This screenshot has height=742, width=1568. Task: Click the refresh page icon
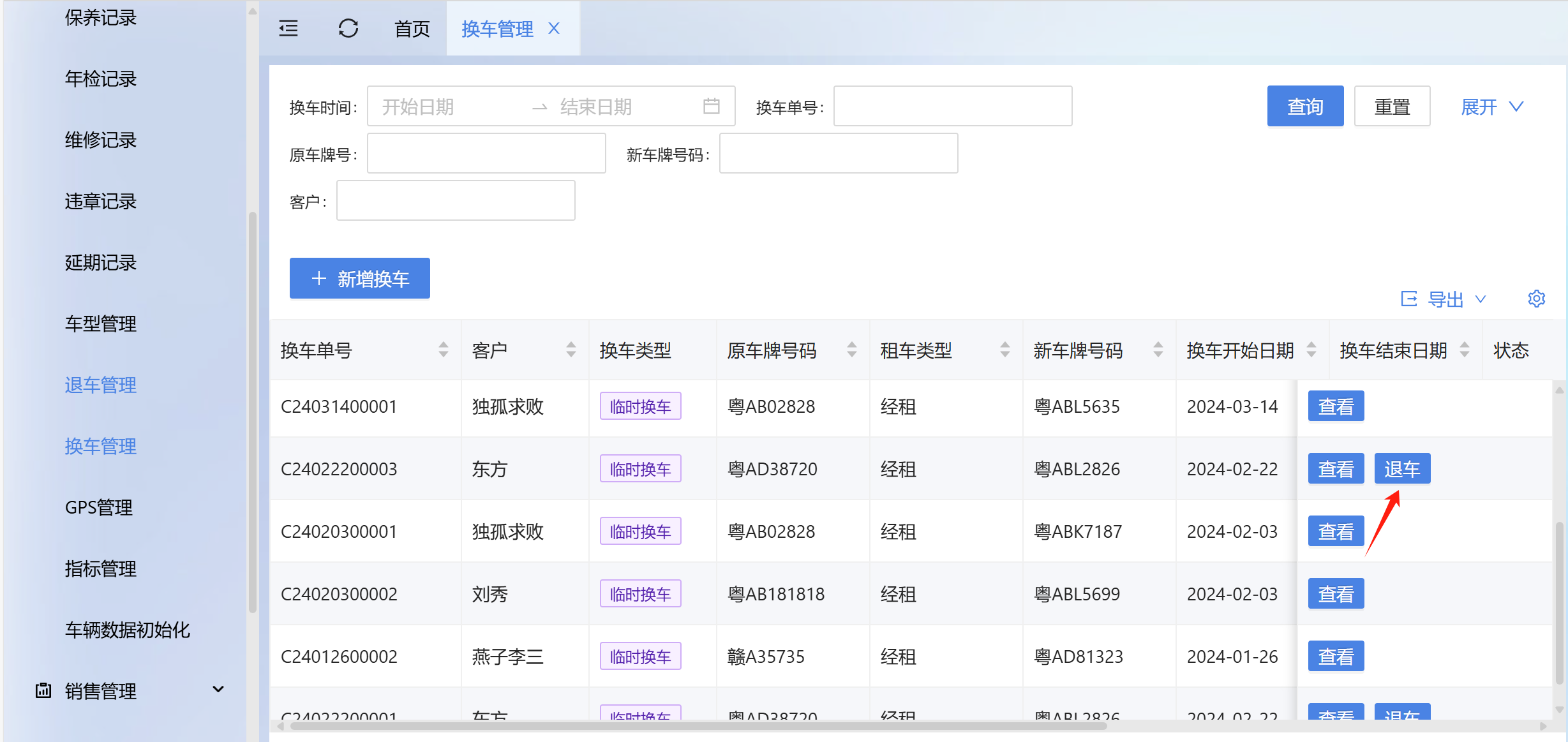click(348, 29)
